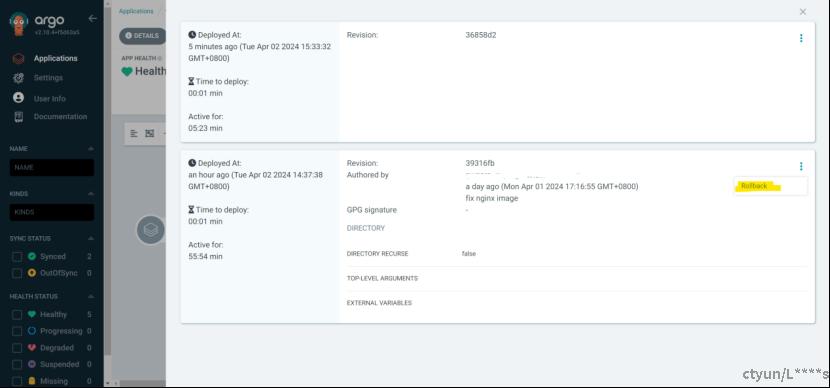Open the Settings gear icon
This screenshot has height=388, width=830.
19,78
